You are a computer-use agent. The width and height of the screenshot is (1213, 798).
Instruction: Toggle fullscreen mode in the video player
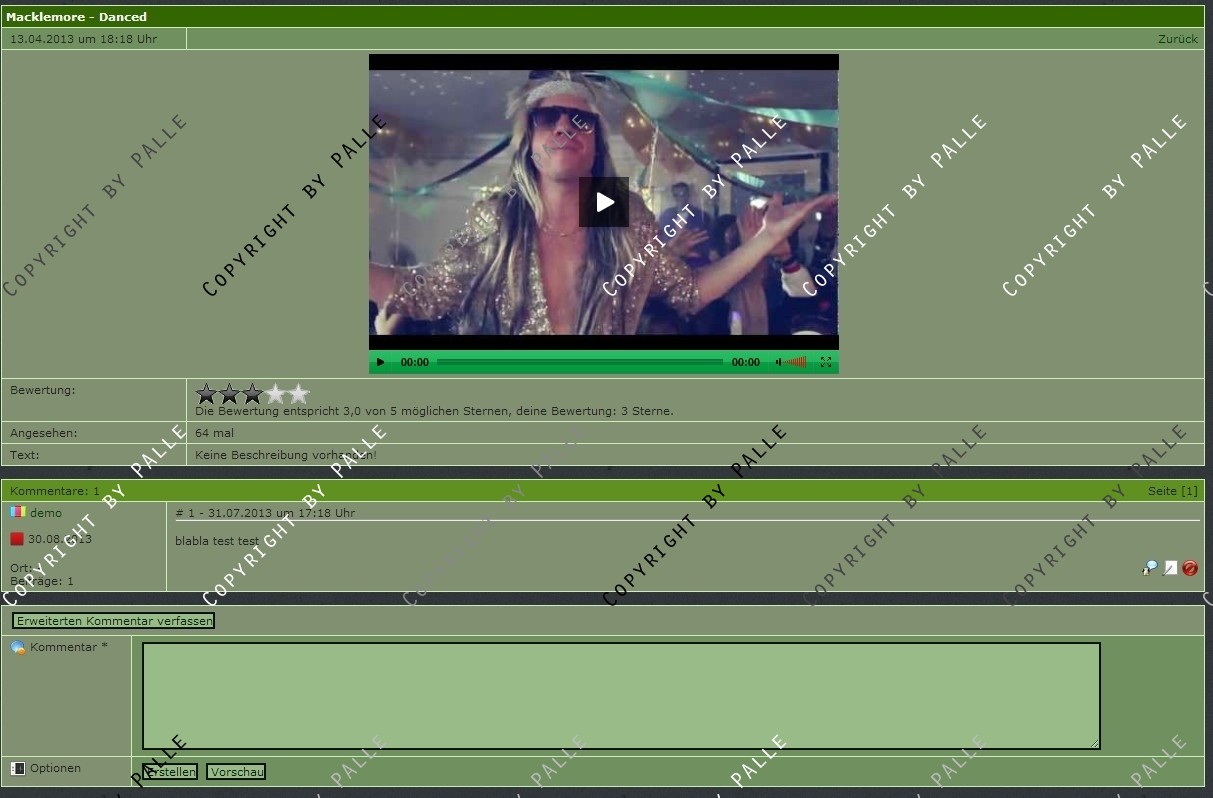[826, 362]
